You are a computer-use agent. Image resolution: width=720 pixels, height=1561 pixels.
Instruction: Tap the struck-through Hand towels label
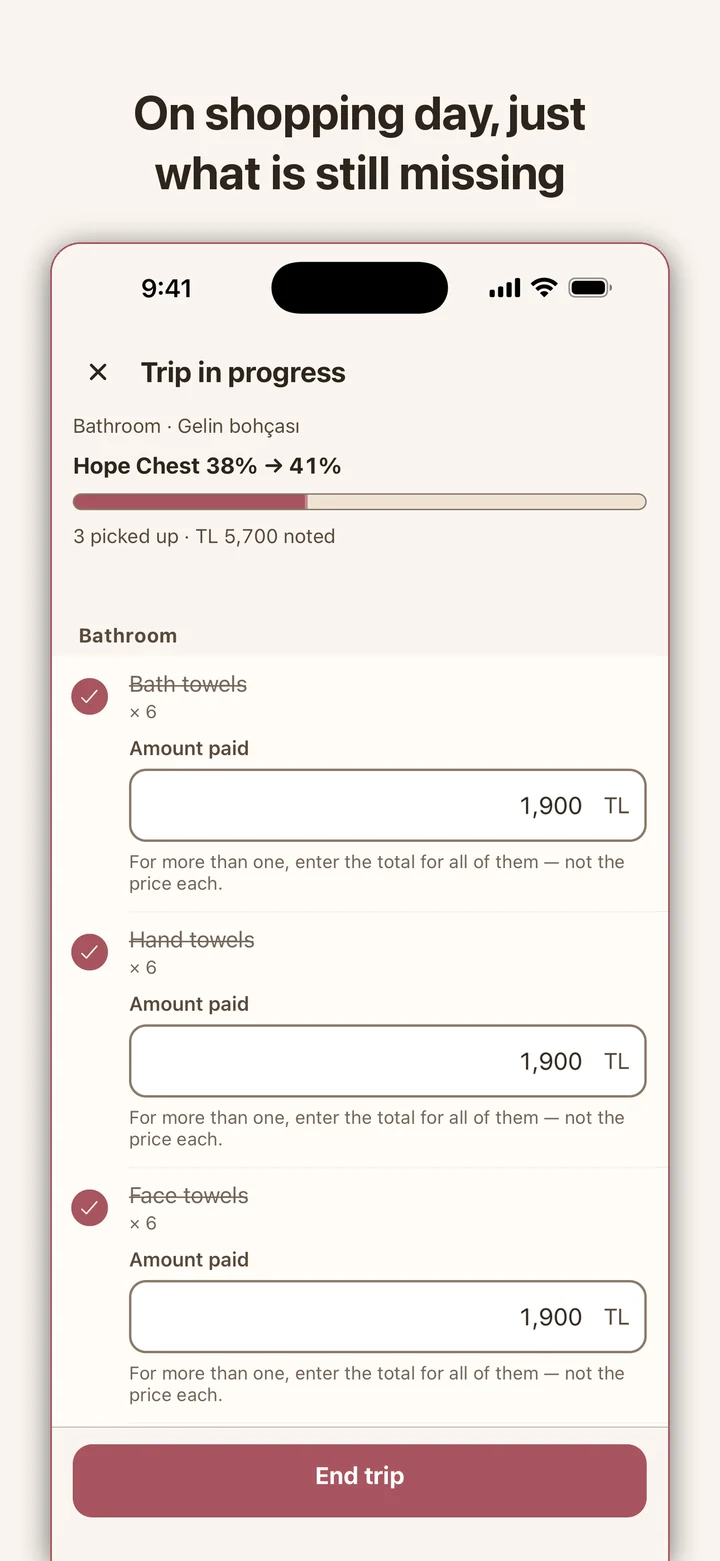coord(192,940)
